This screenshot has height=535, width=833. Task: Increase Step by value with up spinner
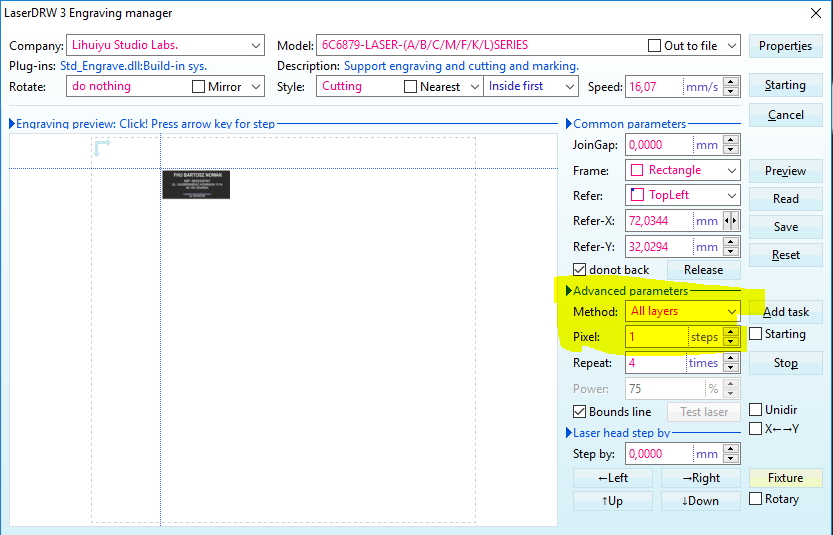tap(731, 449)
